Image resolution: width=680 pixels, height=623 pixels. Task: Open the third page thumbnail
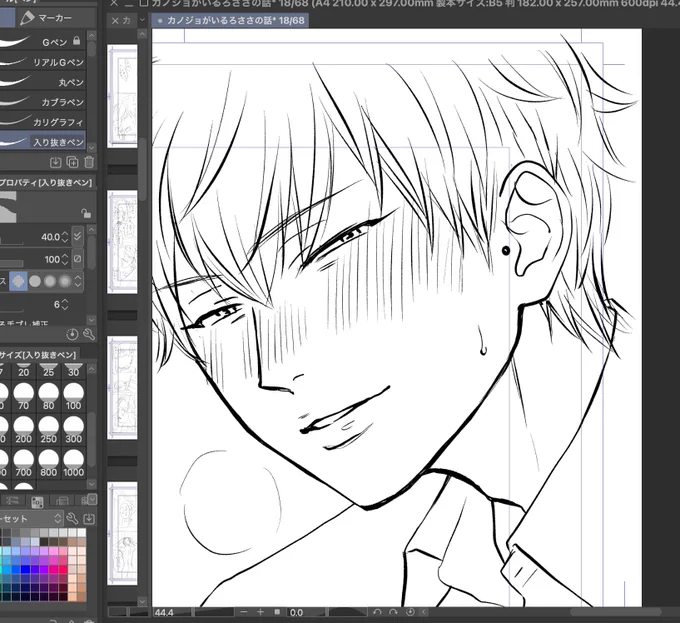pyautogui.click(x=122, y=387)
